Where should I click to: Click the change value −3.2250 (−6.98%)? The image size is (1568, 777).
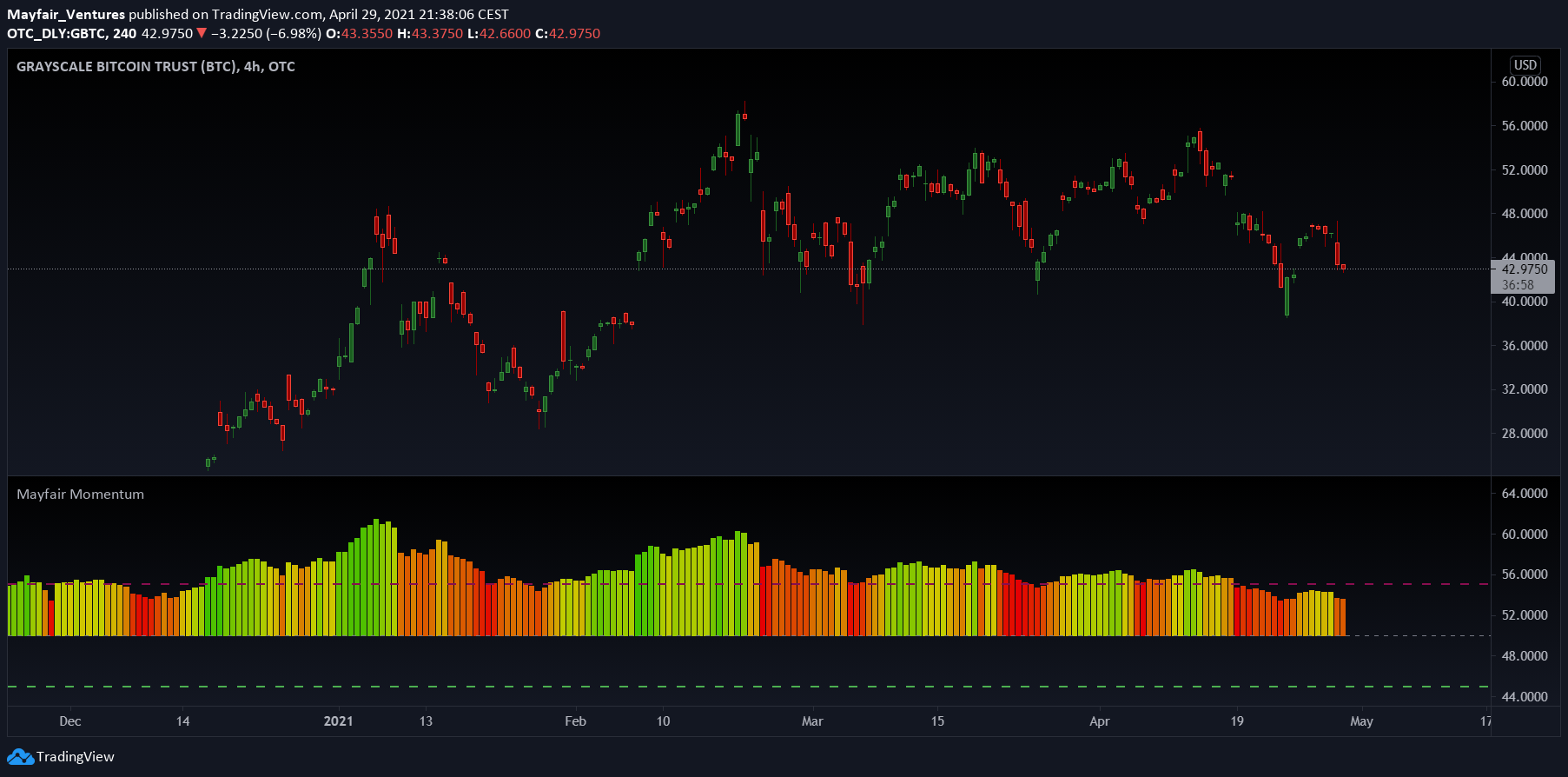[x=266, y=33]
